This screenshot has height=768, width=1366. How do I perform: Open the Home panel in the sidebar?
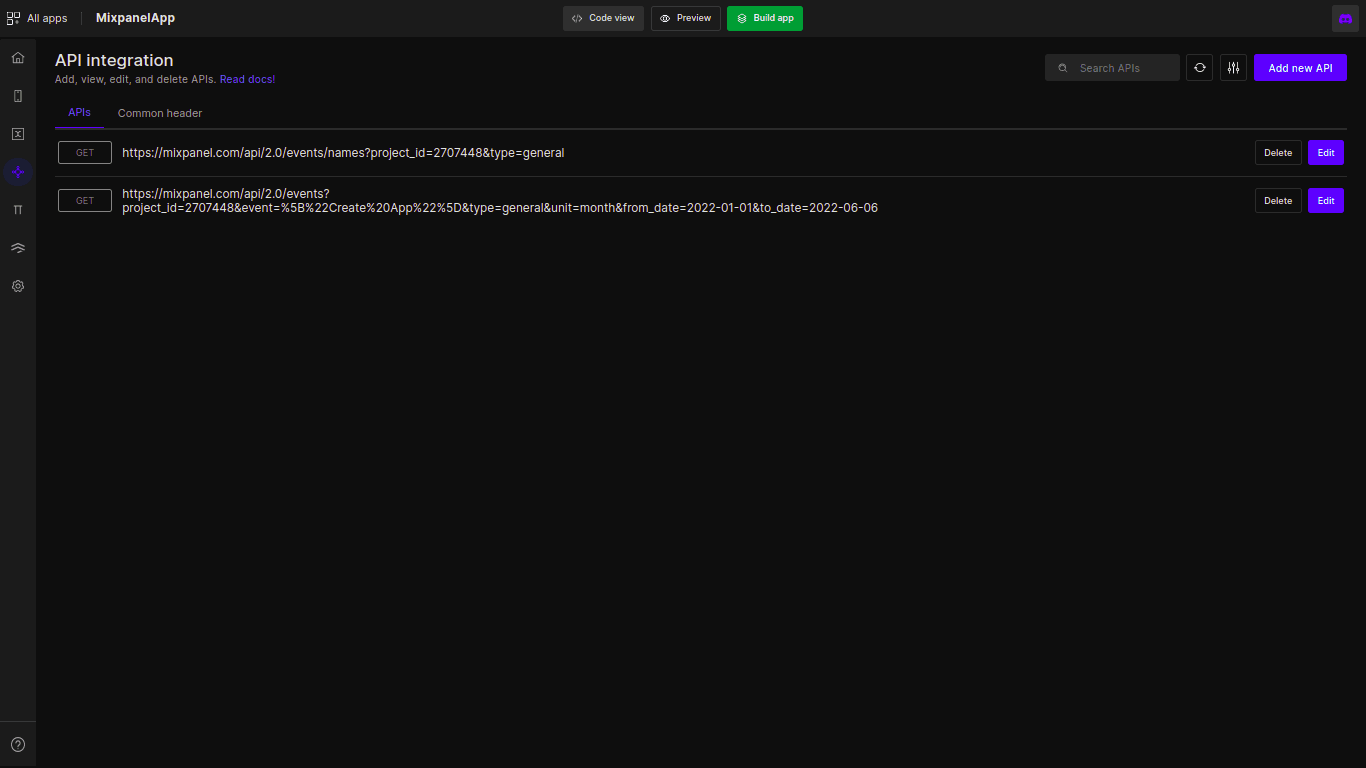17,57
